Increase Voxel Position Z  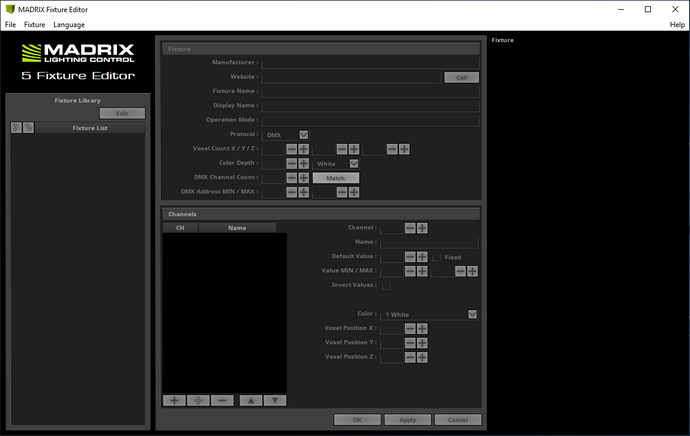pyautogui.click(x=422, y=357)
